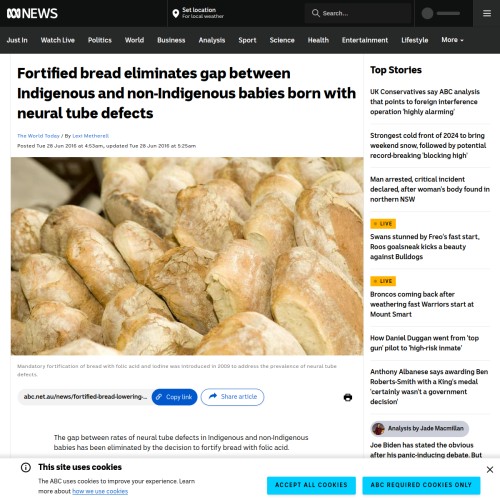Click the cookie info circle icon

click(26, 467)
